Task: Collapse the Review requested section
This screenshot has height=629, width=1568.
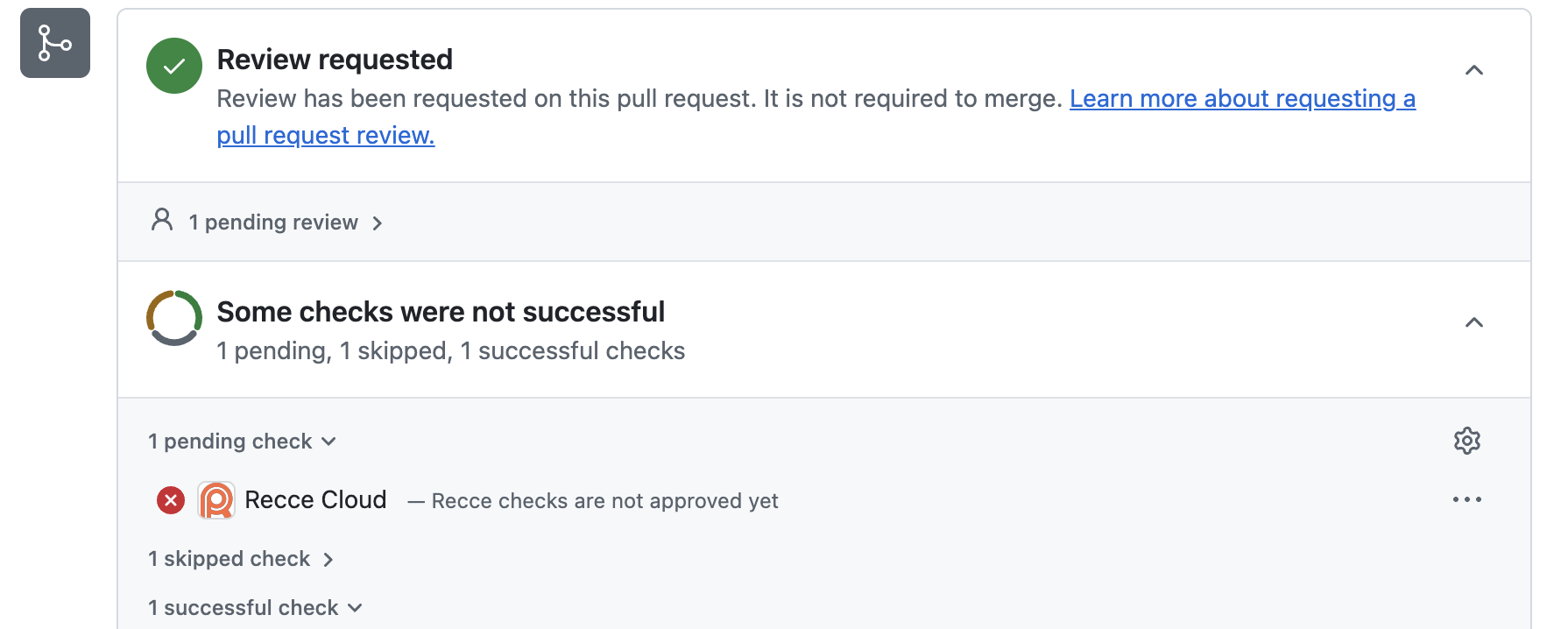Action: 1474,70
